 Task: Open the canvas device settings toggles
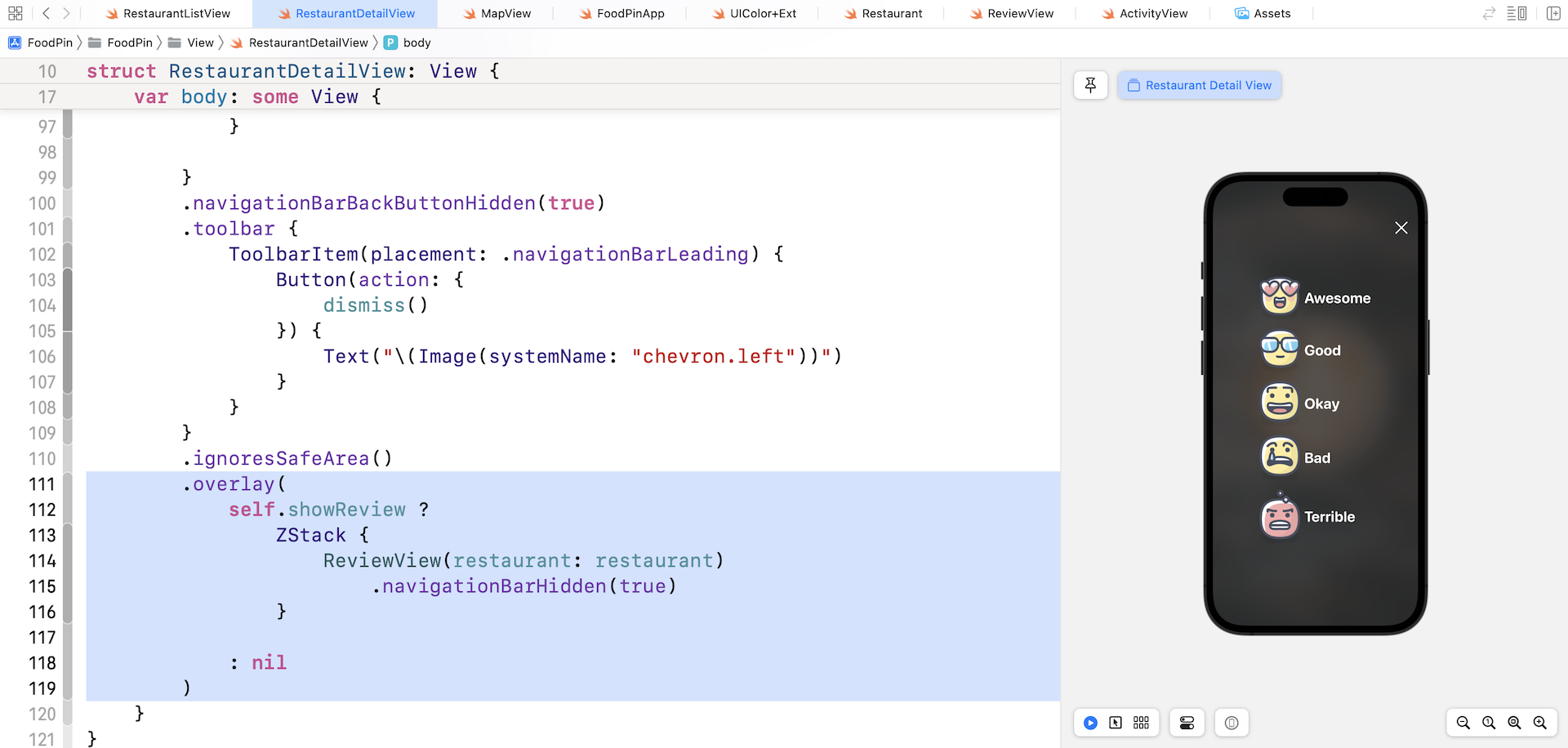pos(1187,723)
